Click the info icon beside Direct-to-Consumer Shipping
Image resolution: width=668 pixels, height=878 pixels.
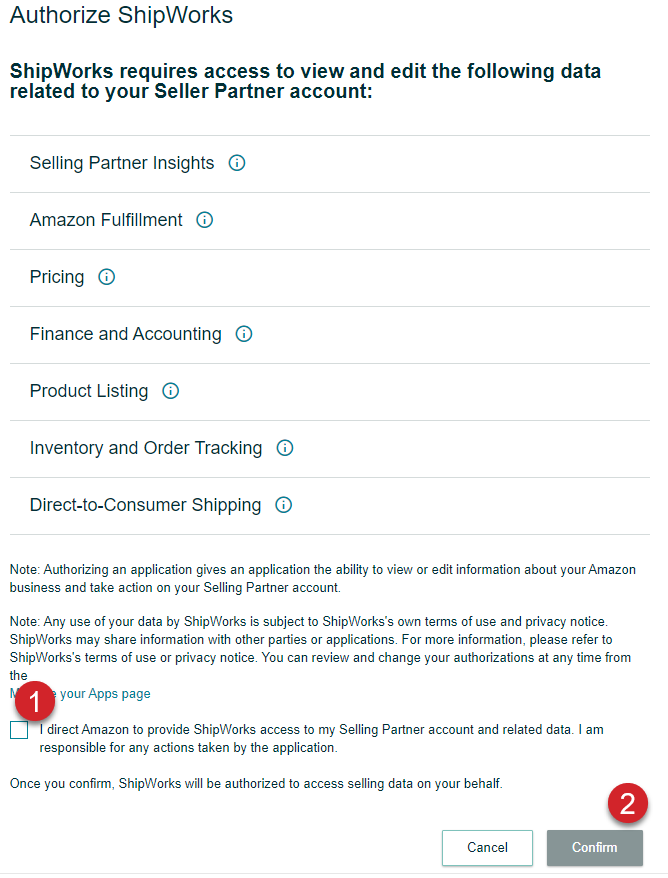[x=283, y=505]
